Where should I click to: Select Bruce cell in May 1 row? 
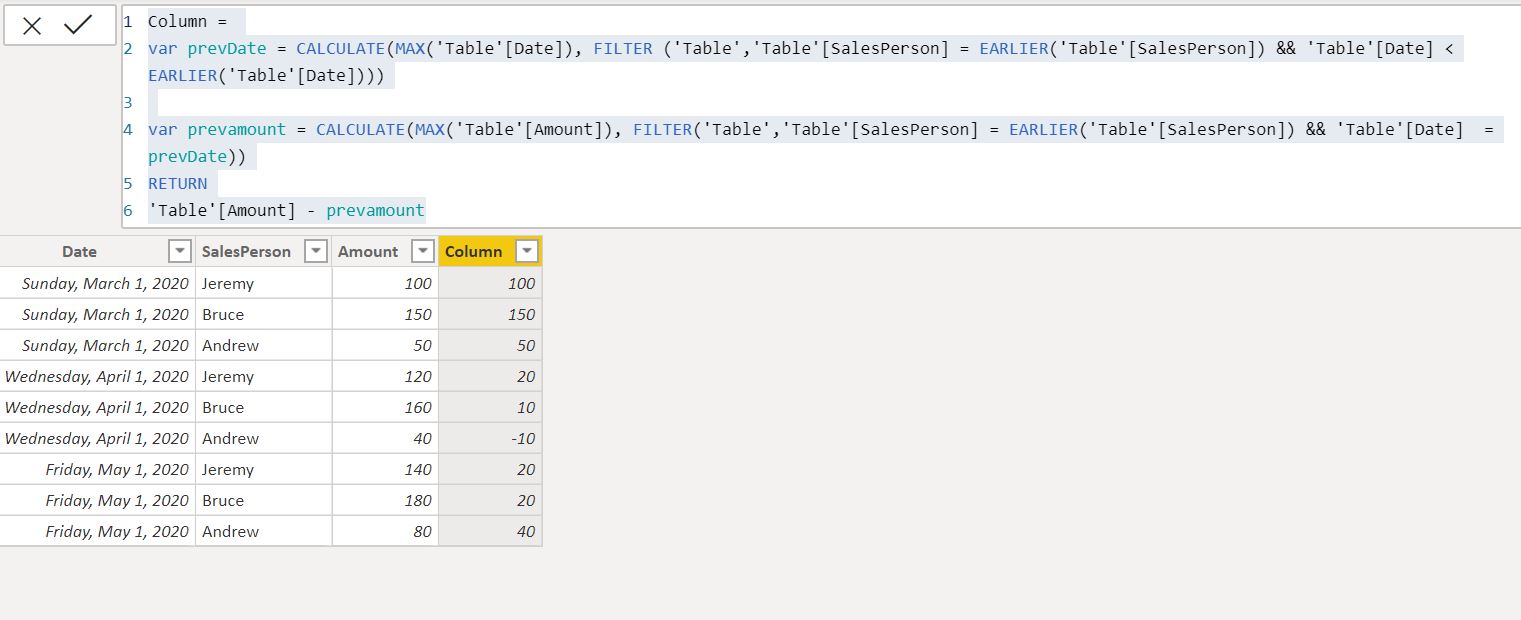[x=264, y=500]
